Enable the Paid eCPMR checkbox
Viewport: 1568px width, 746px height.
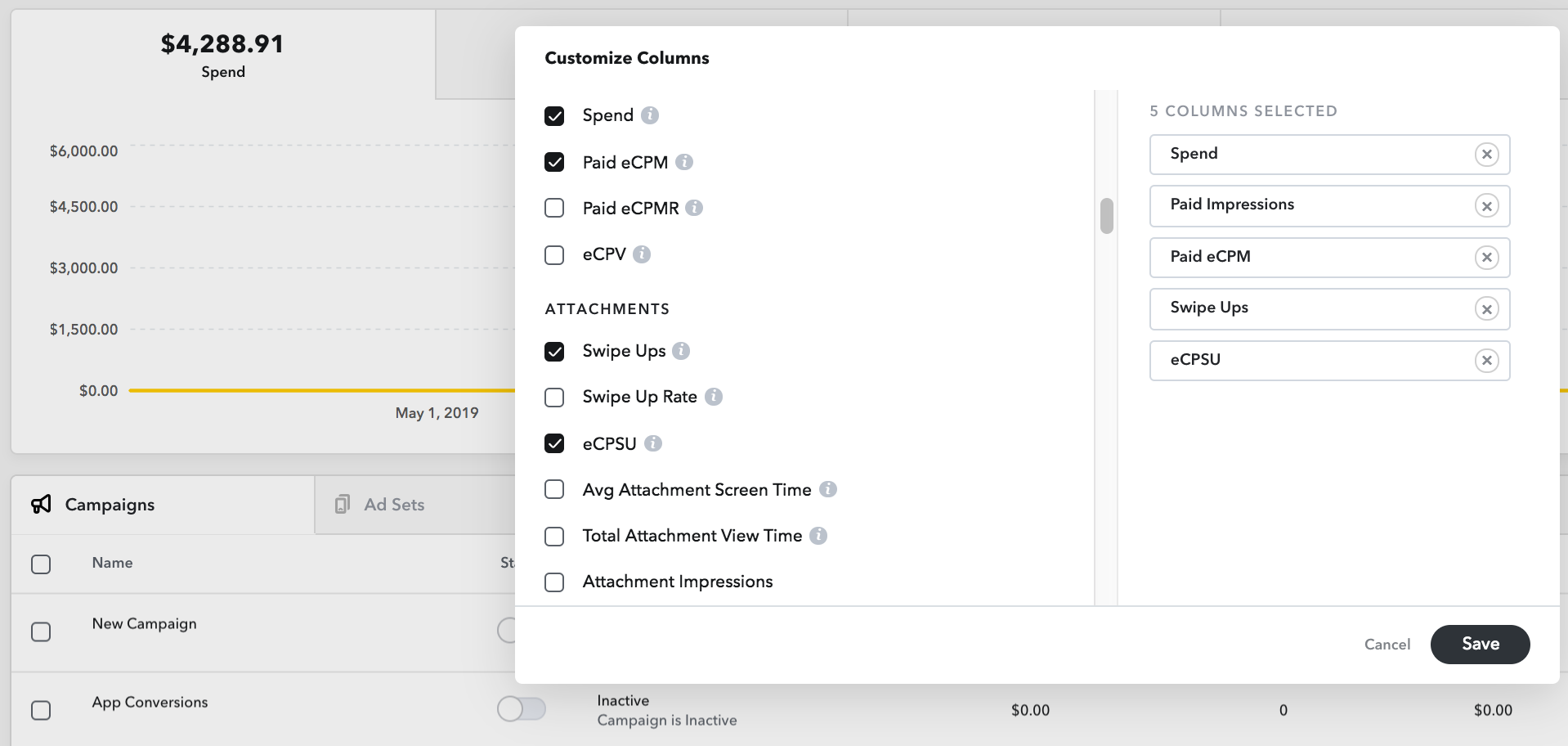click(x=554, y=208)
